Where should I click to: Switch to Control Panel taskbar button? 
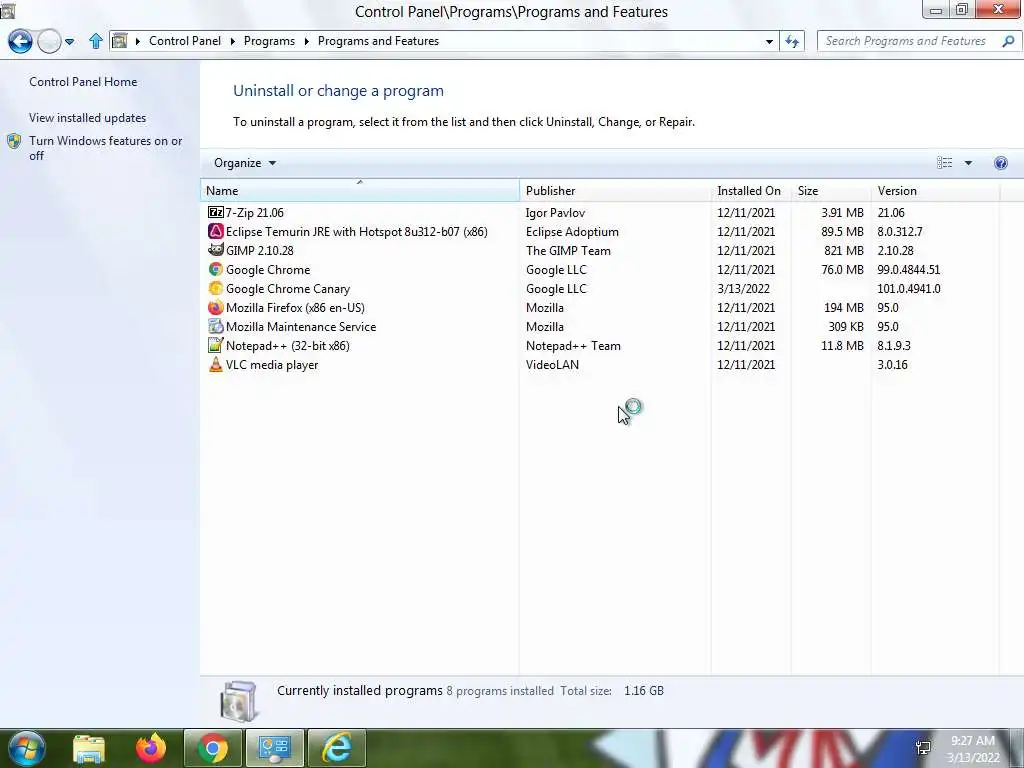pos(275,748)
